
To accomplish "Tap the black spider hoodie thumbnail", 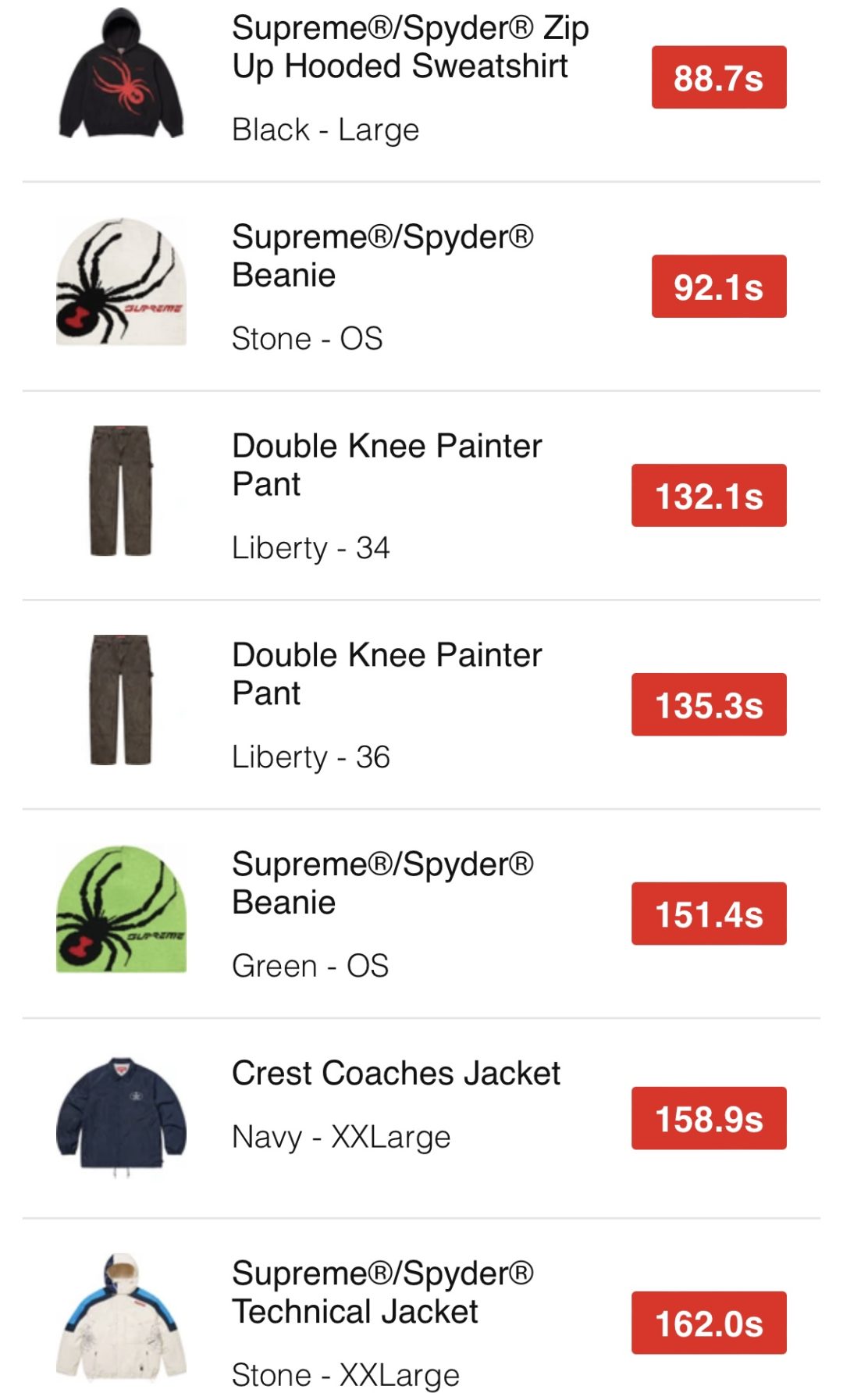I will click(x=121, y=75).
